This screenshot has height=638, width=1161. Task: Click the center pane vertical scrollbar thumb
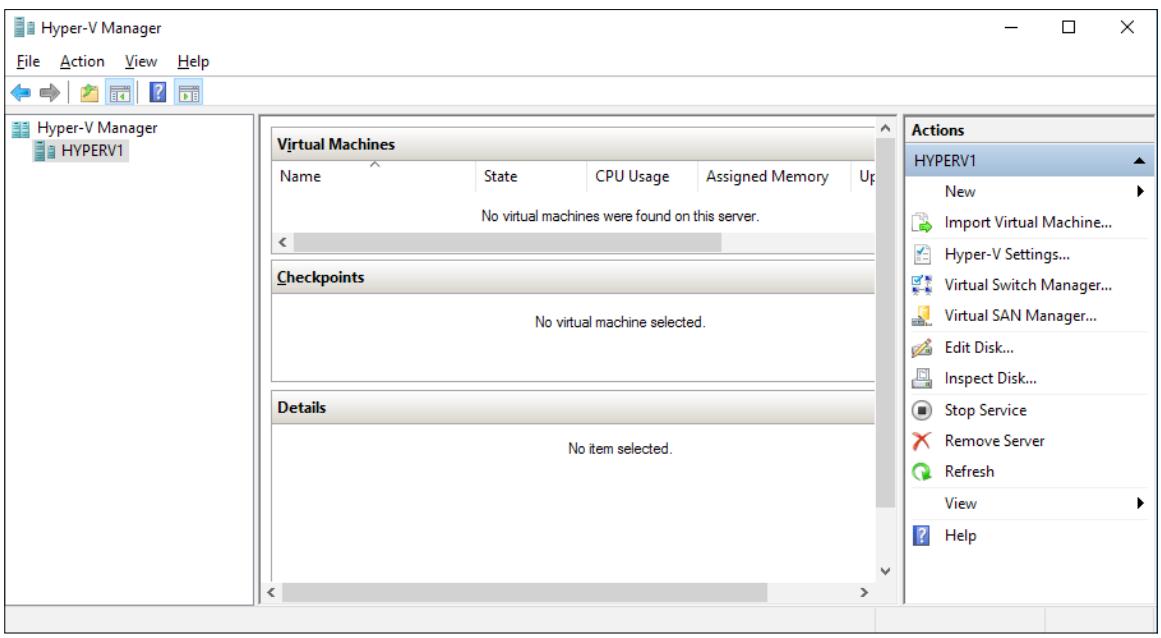pos(885,323)
